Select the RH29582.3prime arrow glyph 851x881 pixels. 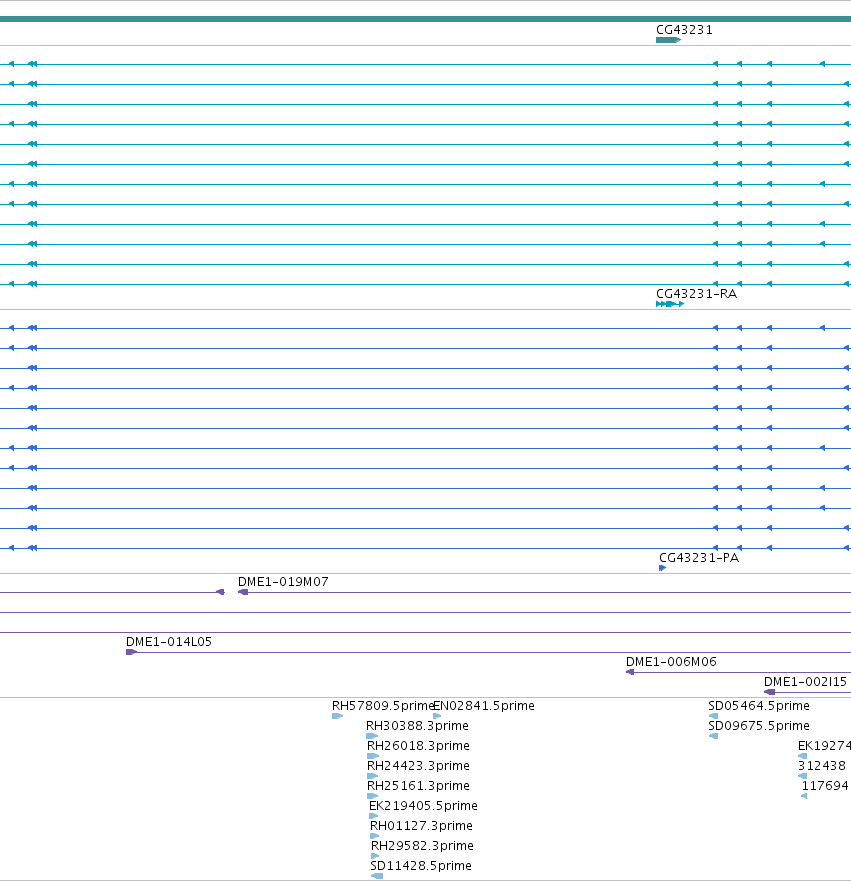(375, 856)
